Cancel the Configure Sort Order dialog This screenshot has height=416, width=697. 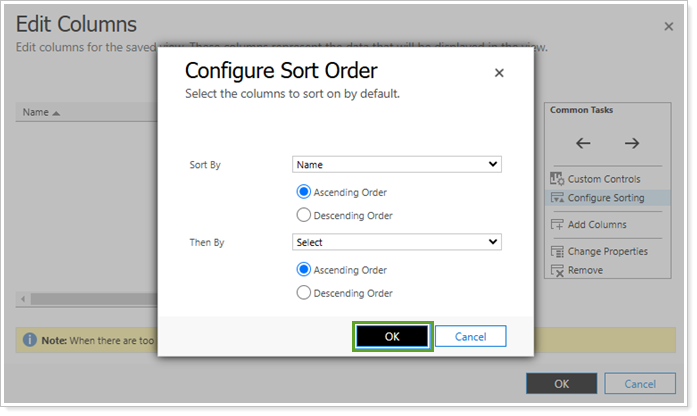pos(470,337)
